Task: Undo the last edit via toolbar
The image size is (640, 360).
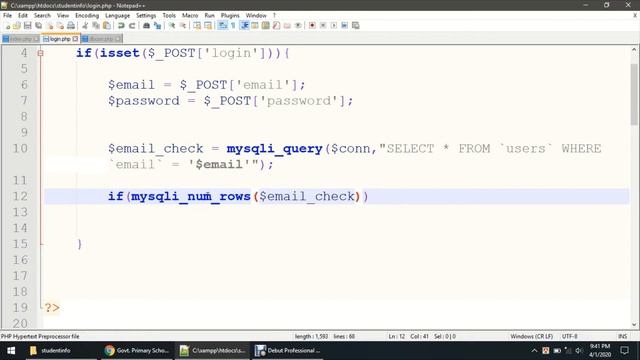Action: point(121,25)
